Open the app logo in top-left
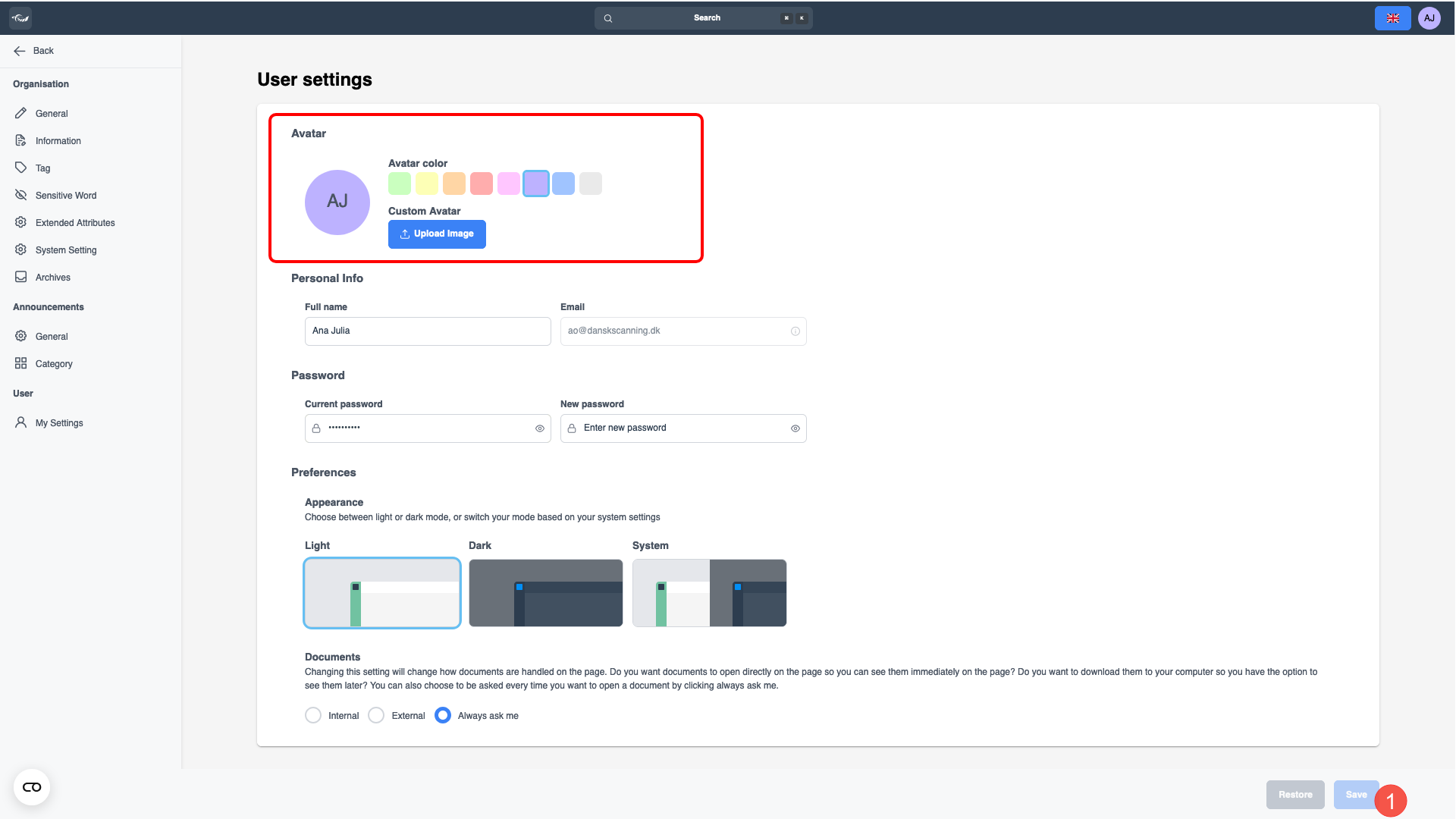This screenshot has width=1456, height=819. click(20, 17)
